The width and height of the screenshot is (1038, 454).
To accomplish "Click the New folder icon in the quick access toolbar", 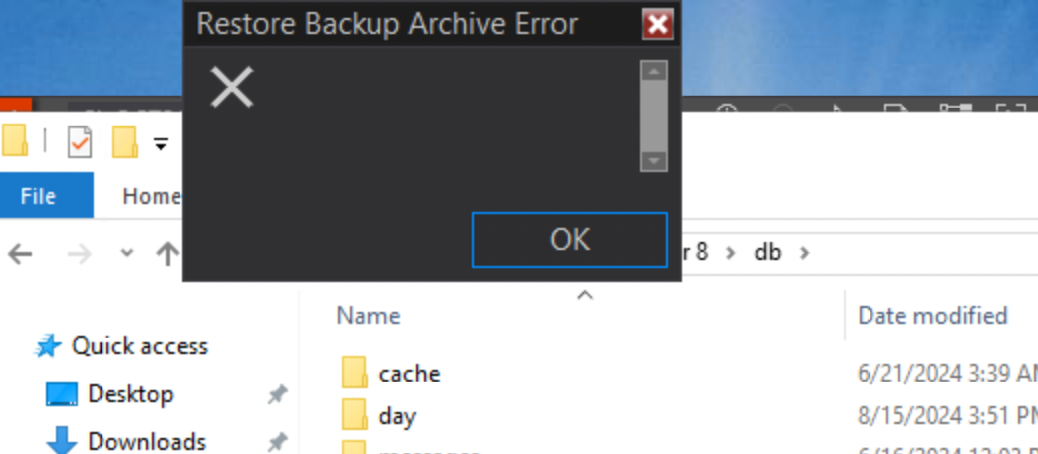I will [x=124, y=142].
